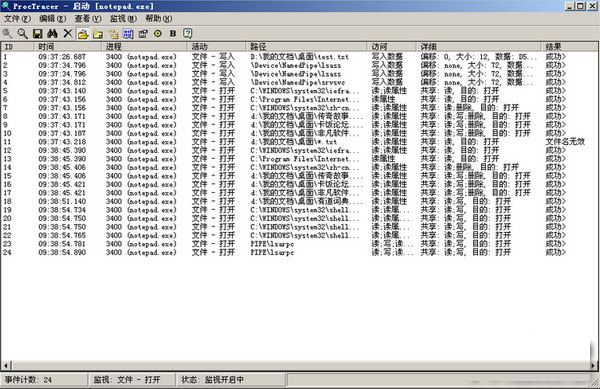
Task: Click the ProcTracer title bar app icon
Action: (6, 6)
